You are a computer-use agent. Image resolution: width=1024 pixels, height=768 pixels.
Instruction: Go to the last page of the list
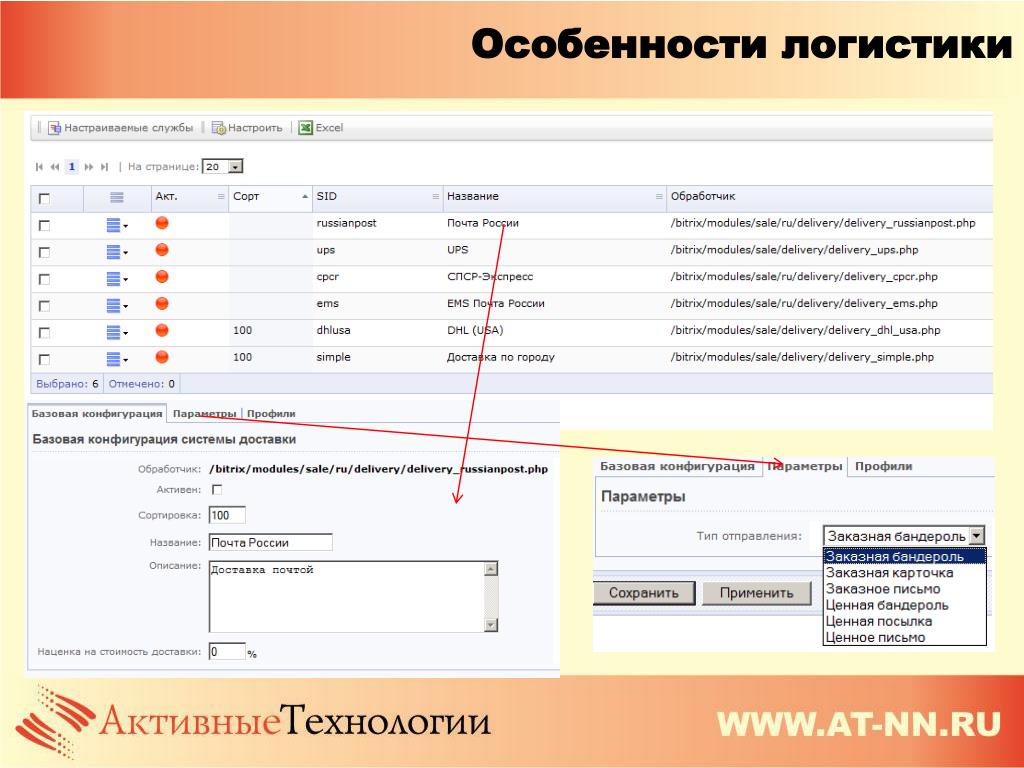(x=104, y=167)
